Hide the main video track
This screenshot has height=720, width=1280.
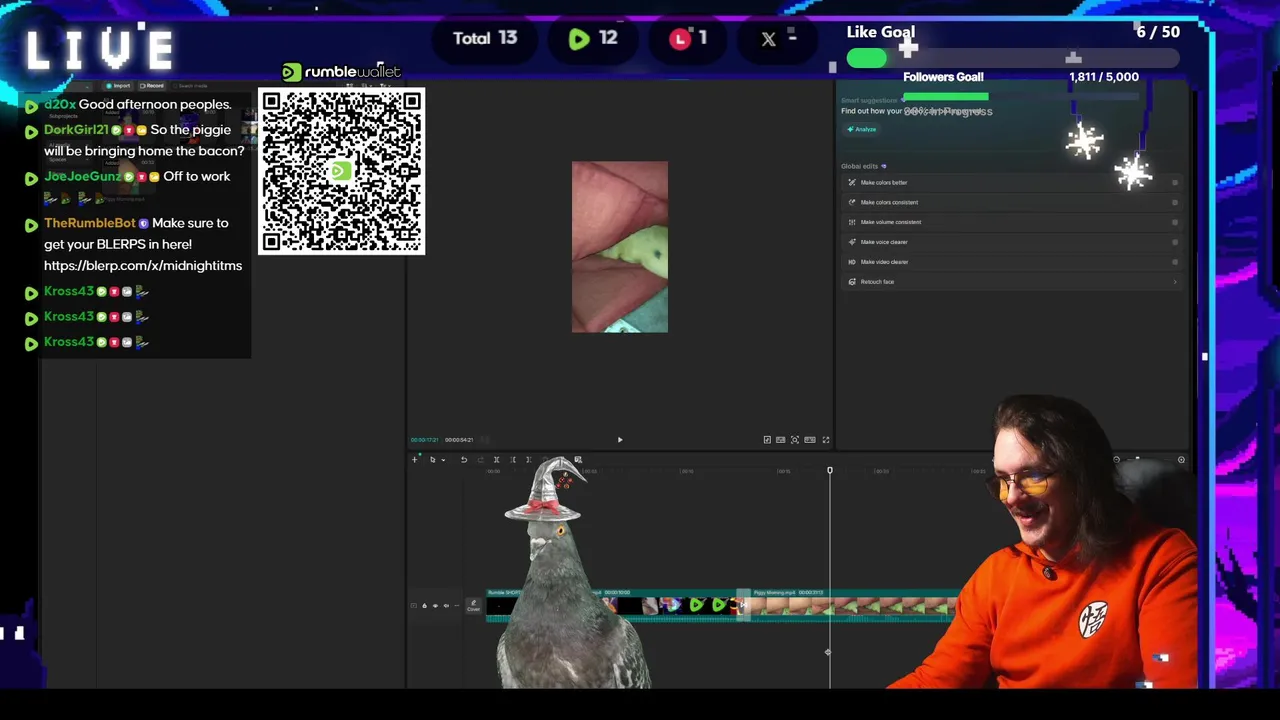click(x=435, y=606)
